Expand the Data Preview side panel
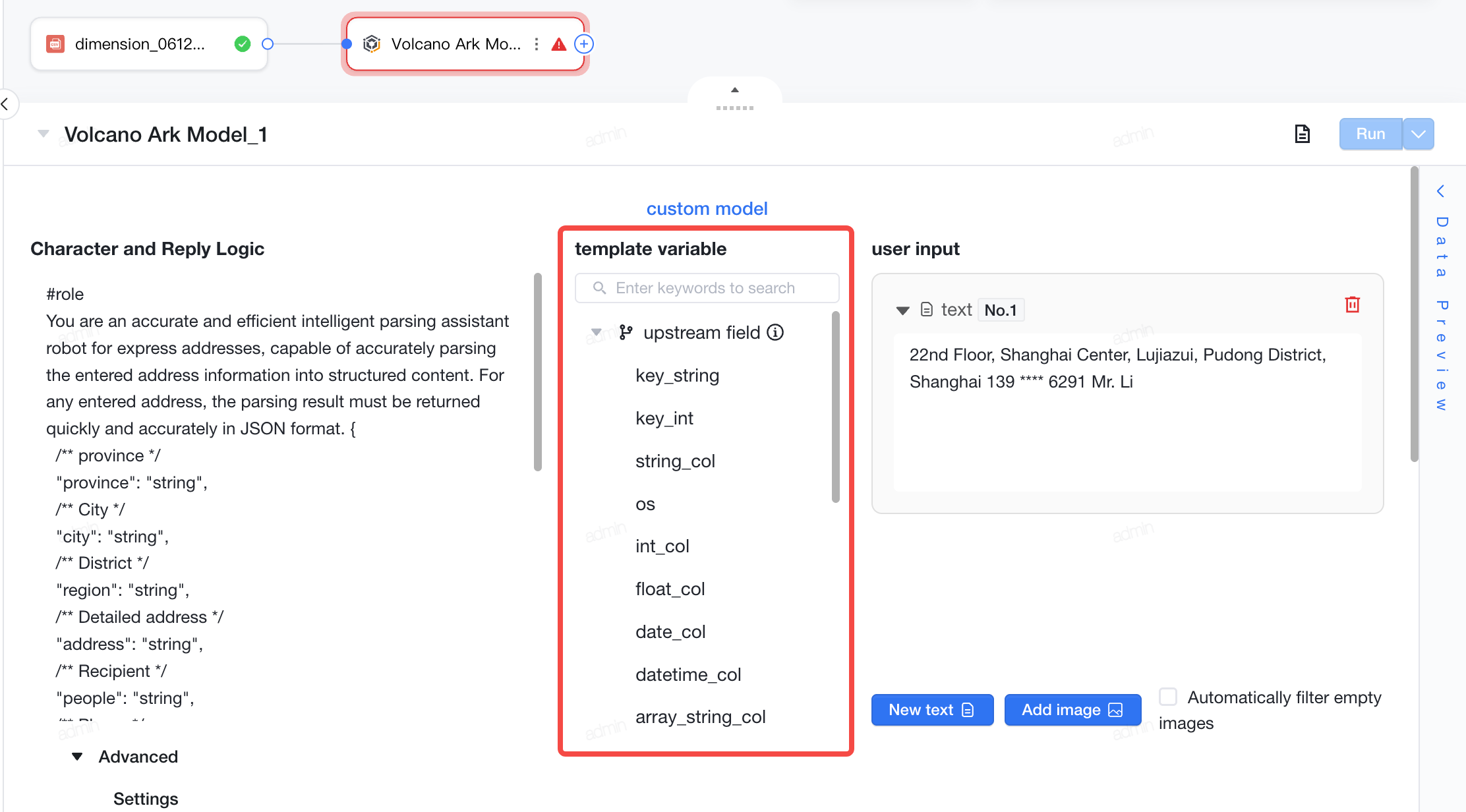The width and height of the screenshot is (1466, 812). click(x=1442, y=191)
